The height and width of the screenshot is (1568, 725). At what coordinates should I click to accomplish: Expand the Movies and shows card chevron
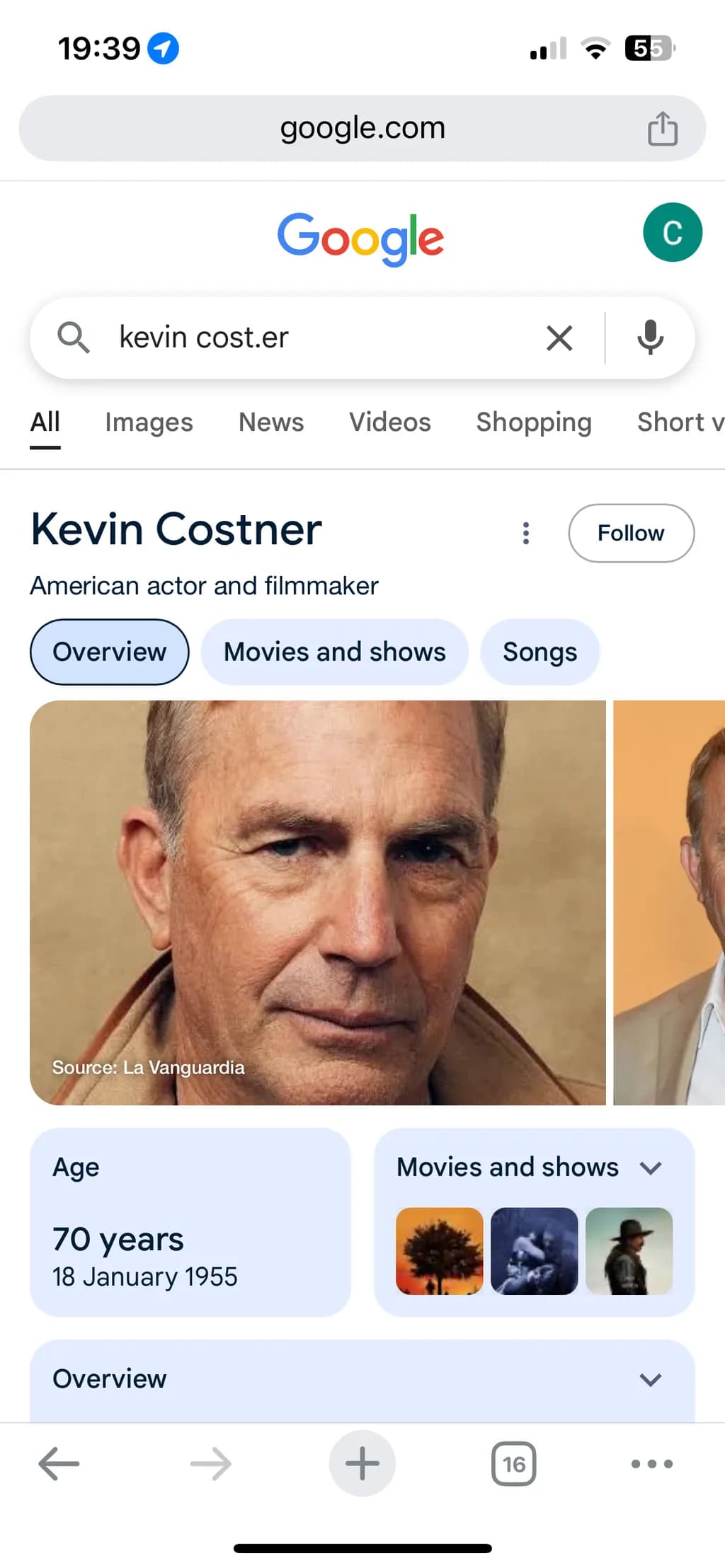650,1168
